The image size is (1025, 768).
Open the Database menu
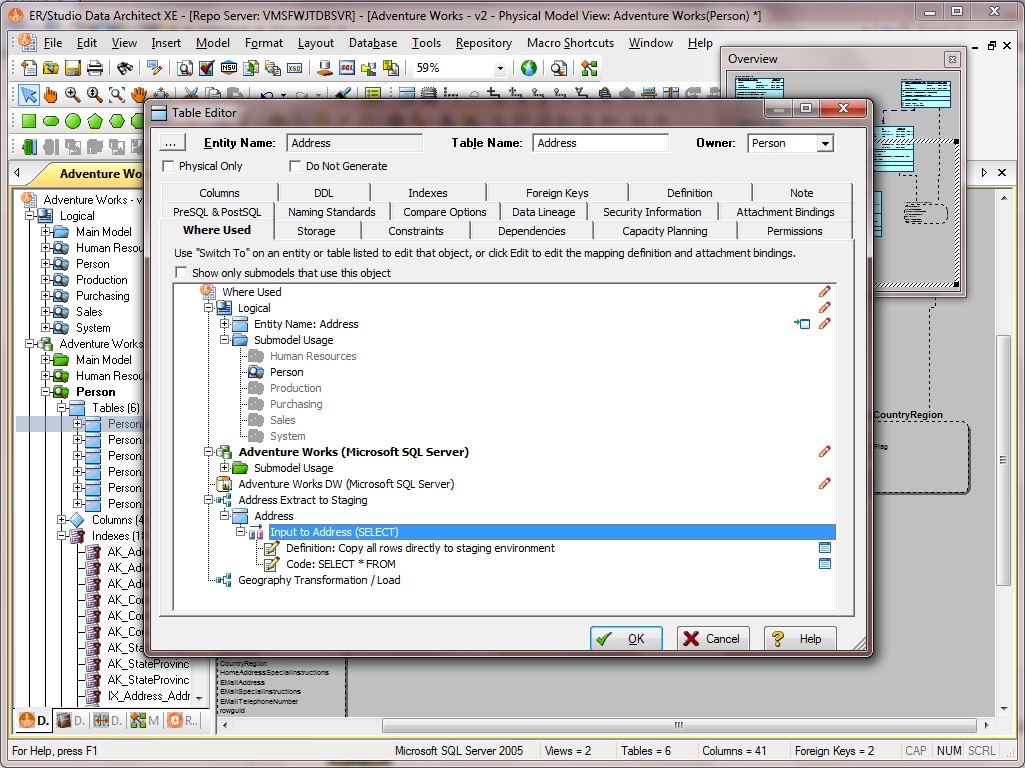point(373,43)
